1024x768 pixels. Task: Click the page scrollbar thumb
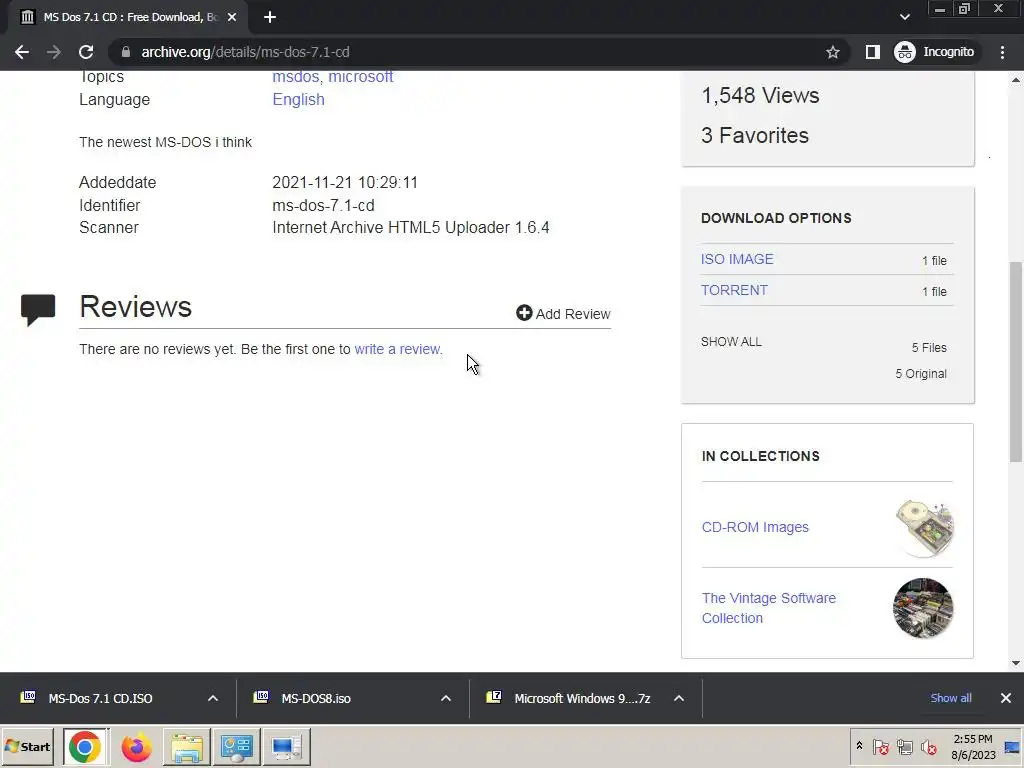[1016, 362]
